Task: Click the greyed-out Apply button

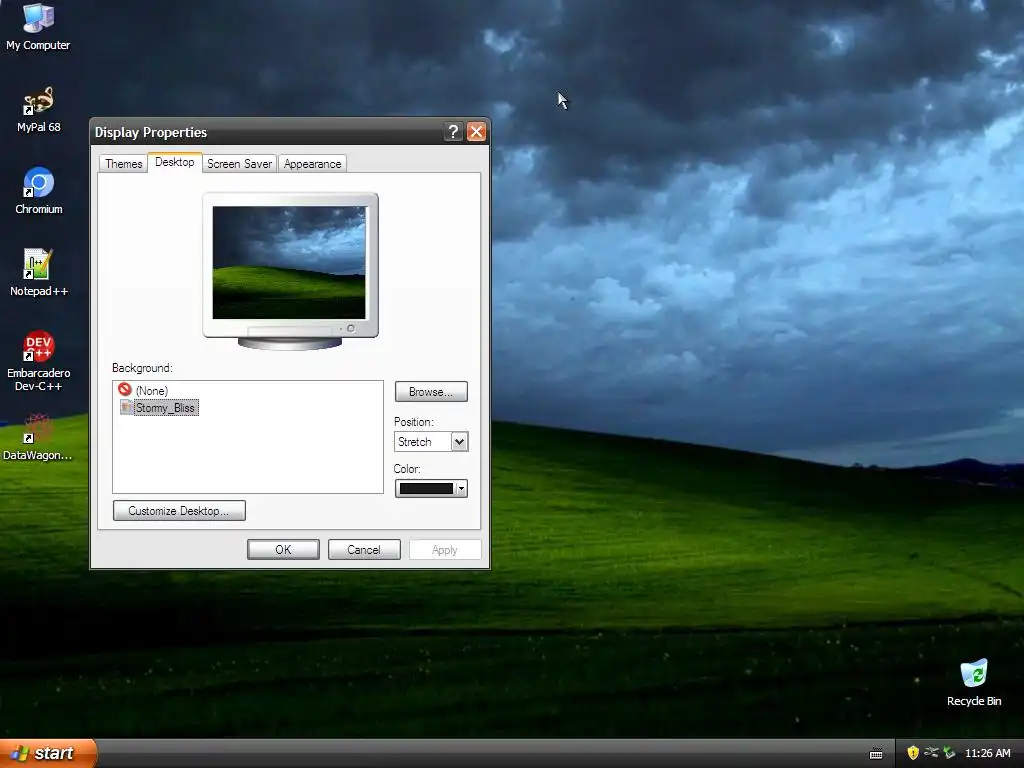Action: click(445, 550)
